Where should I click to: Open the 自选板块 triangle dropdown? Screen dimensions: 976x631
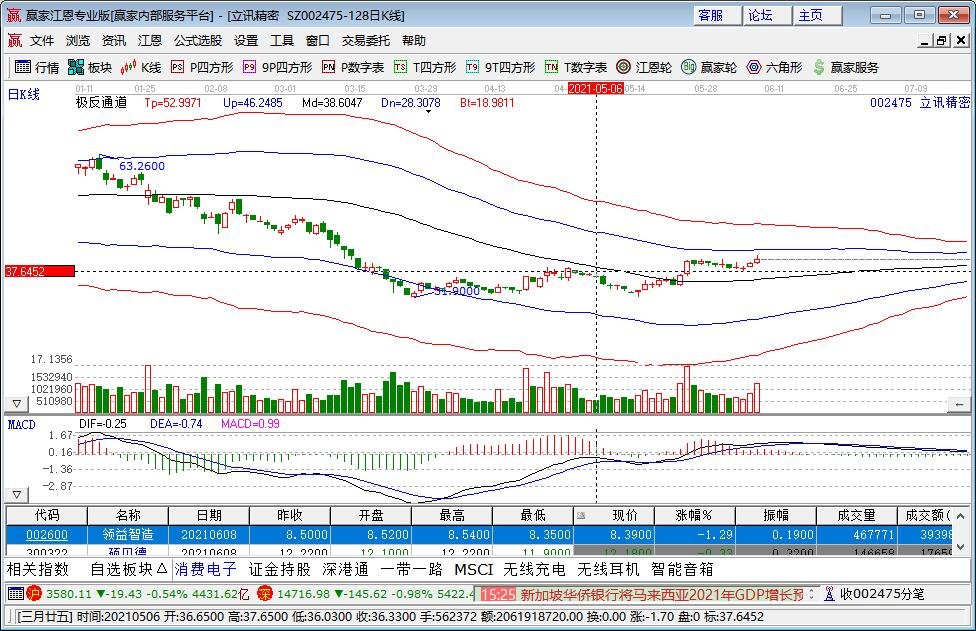coord(162,569)
